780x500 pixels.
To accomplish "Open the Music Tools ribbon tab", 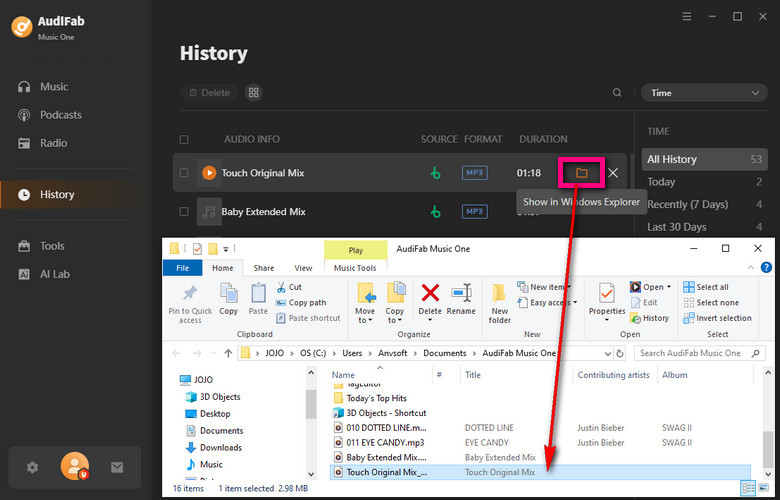I will pos(355,268).
